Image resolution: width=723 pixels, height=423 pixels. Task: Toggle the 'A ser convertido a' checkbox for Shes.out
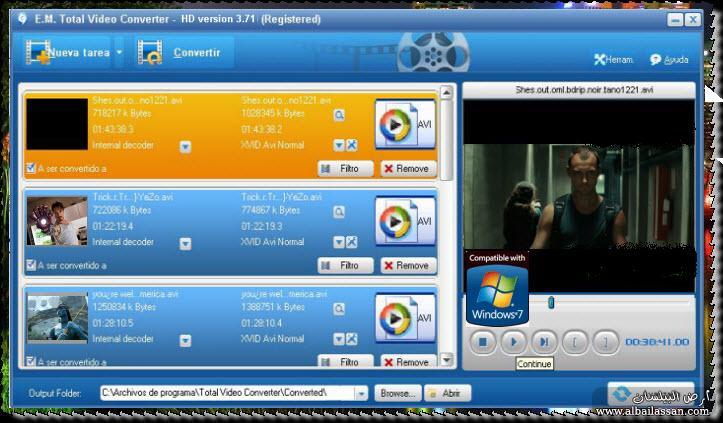click(x=31, y=168)
